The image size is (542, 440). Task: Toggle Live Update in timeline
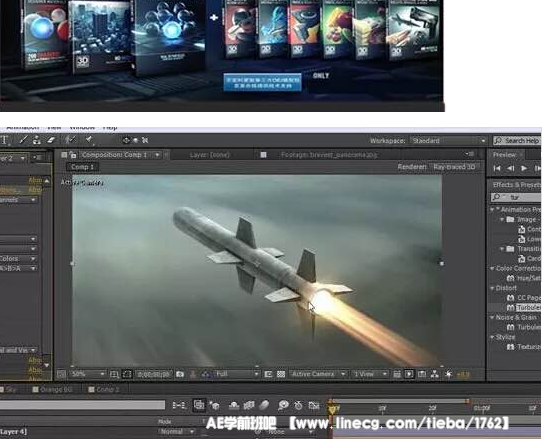point(199,405)
